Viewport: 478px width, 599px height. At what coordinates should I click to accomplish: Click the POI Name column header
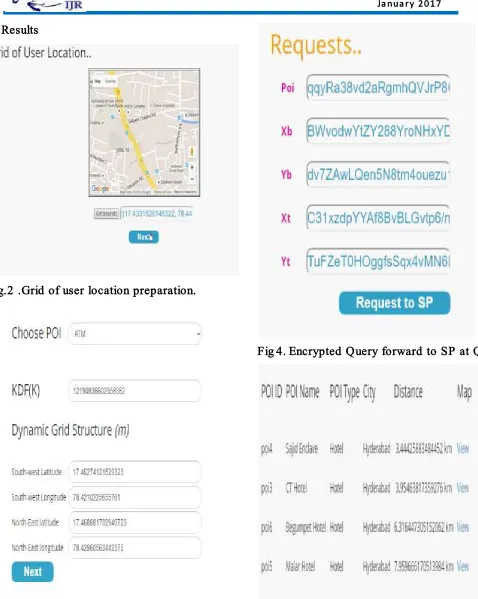(302, 392)
